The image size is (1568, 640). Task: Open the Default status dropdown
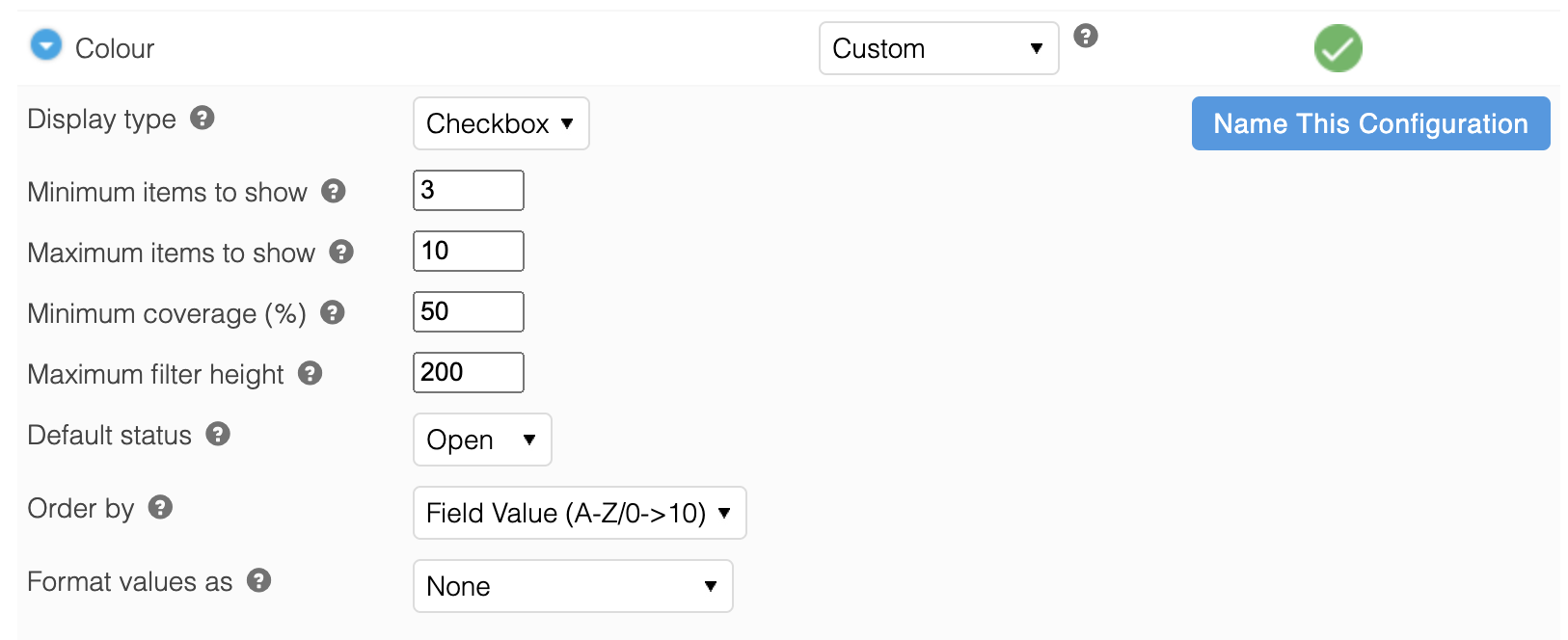[482, 440]
